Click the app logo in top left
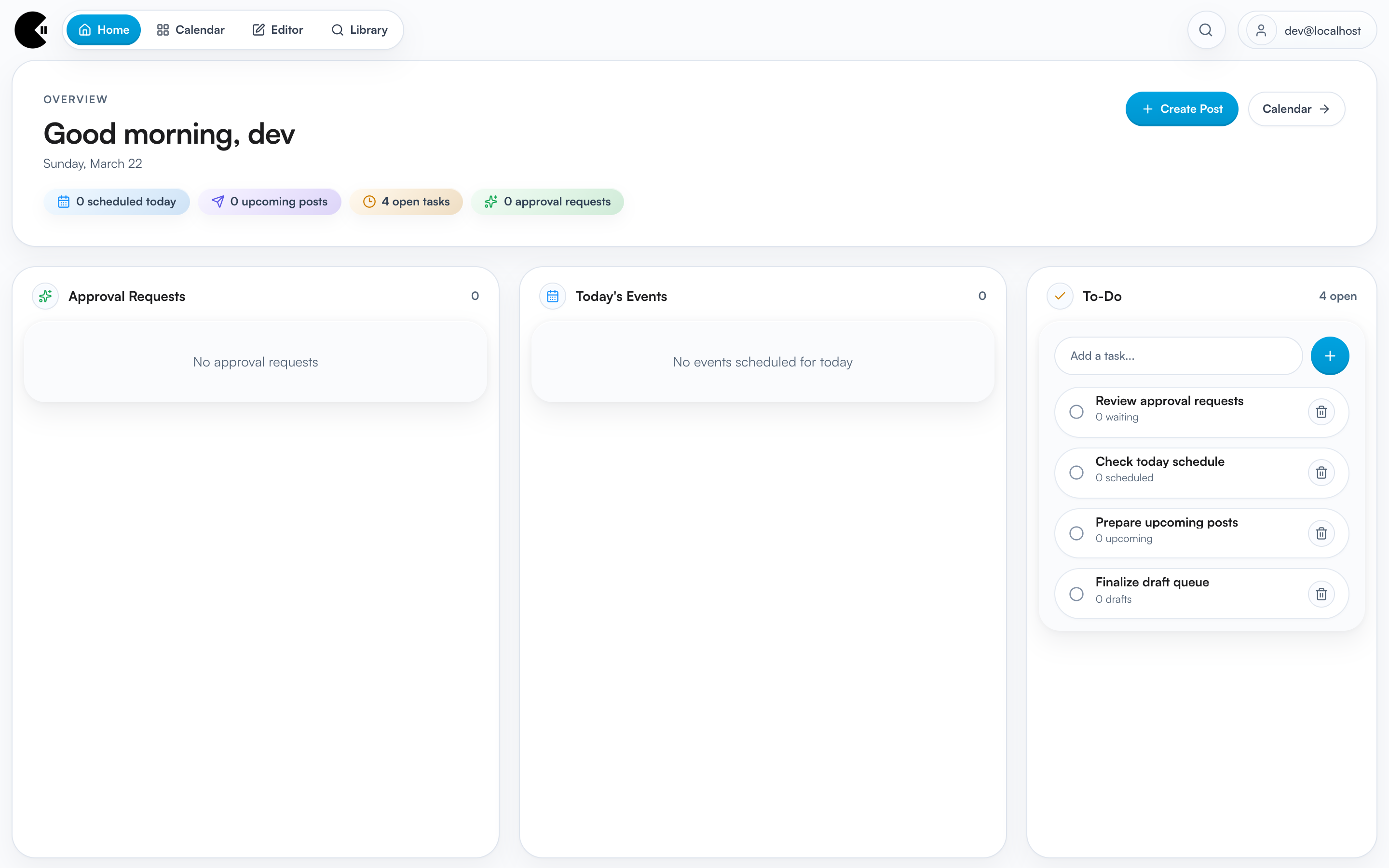The height and width of the screenshot is (868, 1389). click(31, 30)
